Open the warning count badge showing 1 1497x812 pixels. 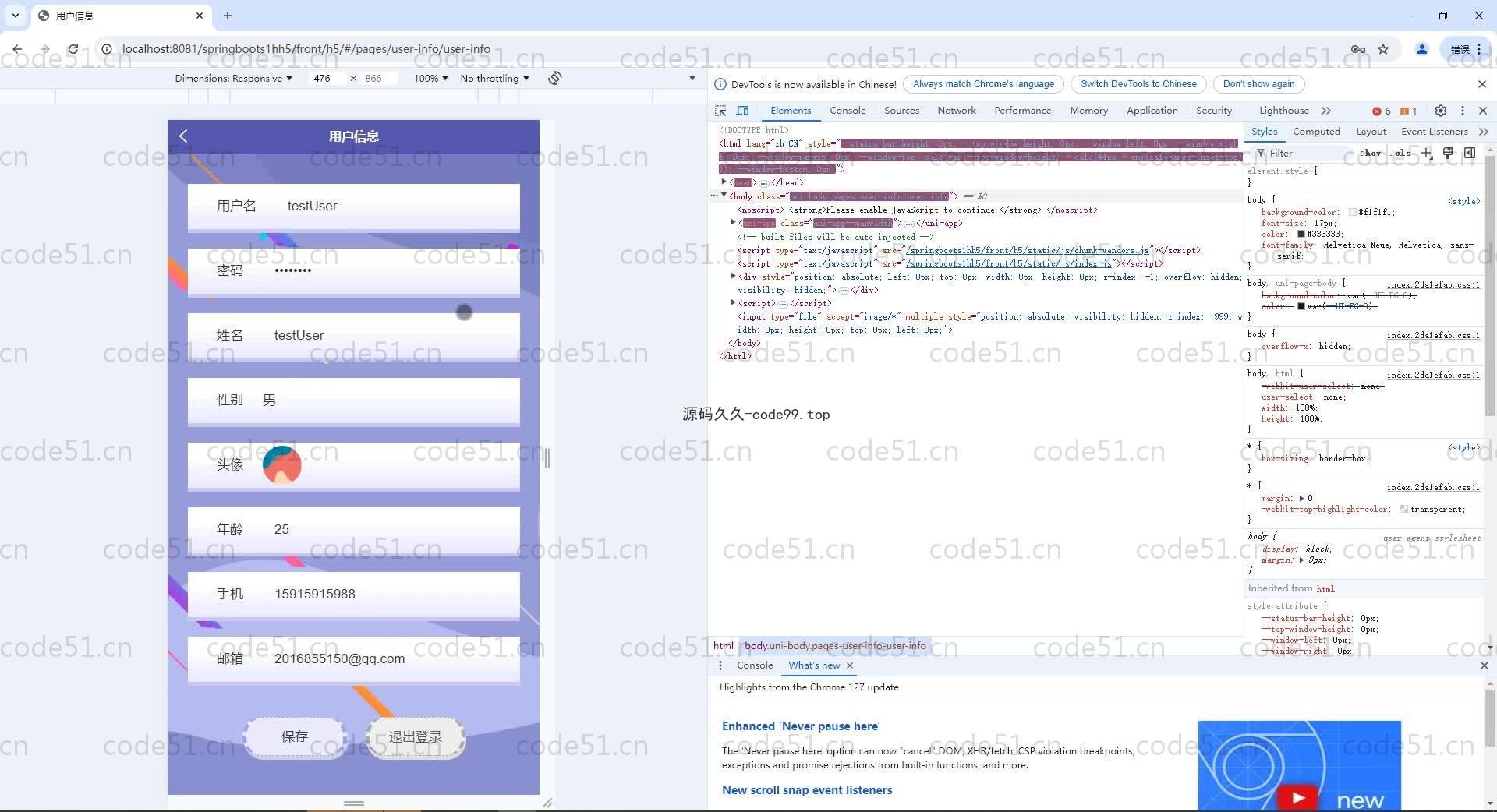pos(1408,111)
